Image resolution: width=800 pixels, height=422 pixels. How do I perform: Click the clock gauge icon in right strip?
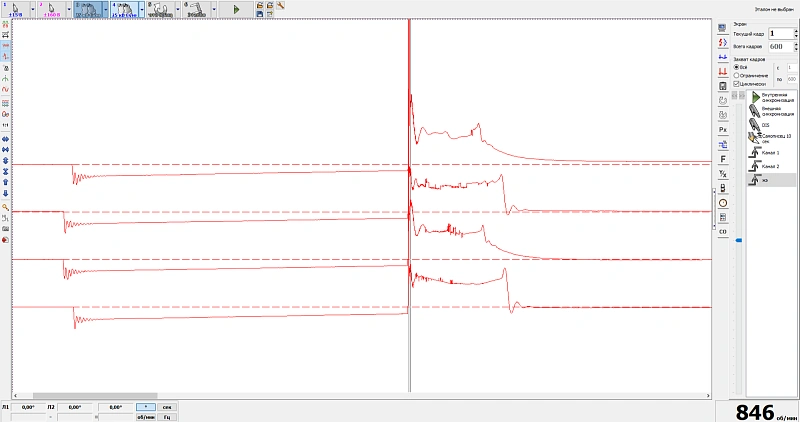[722, 203]
